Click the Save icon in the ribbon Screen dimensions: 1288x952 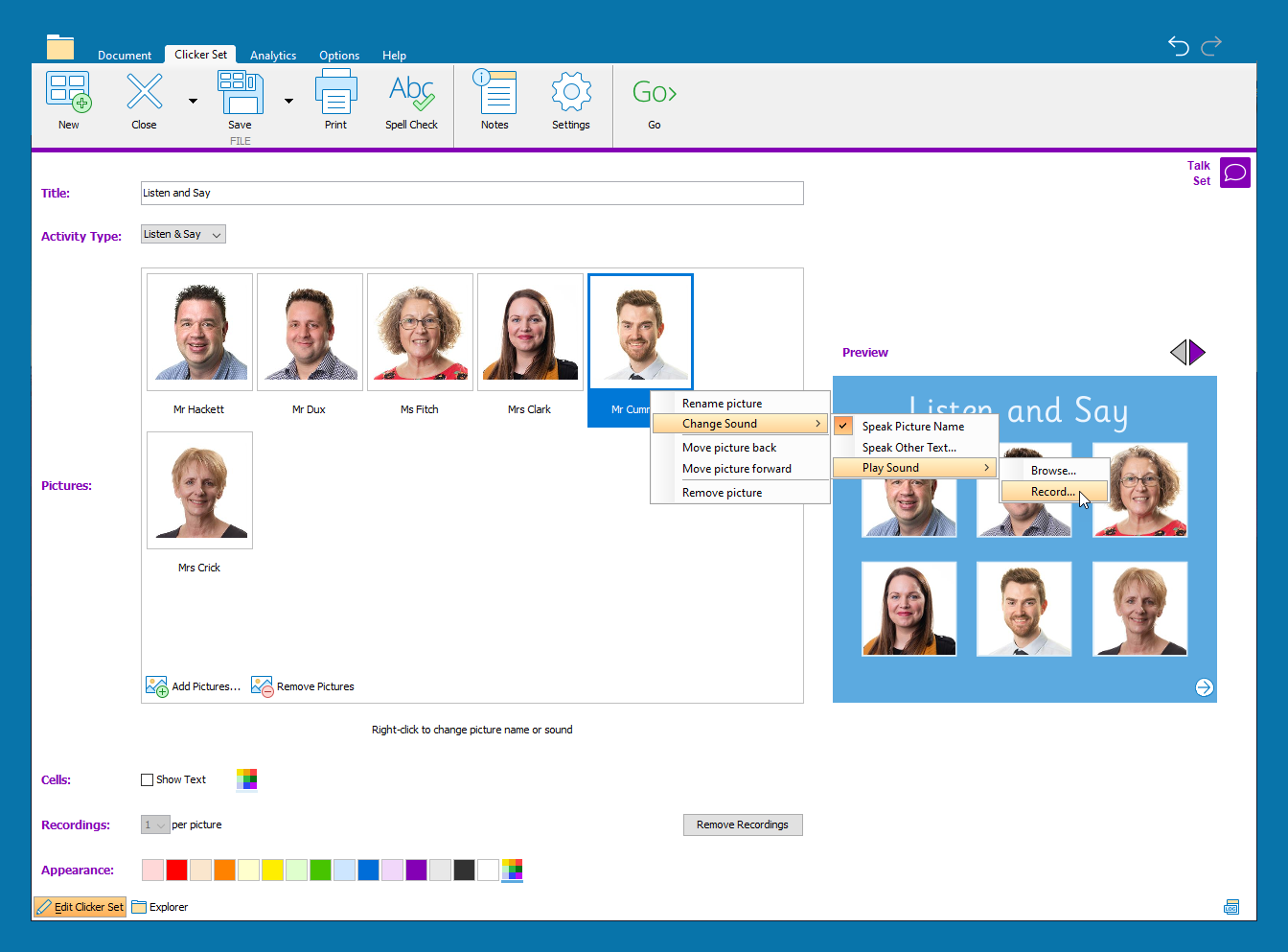(240, 93)
